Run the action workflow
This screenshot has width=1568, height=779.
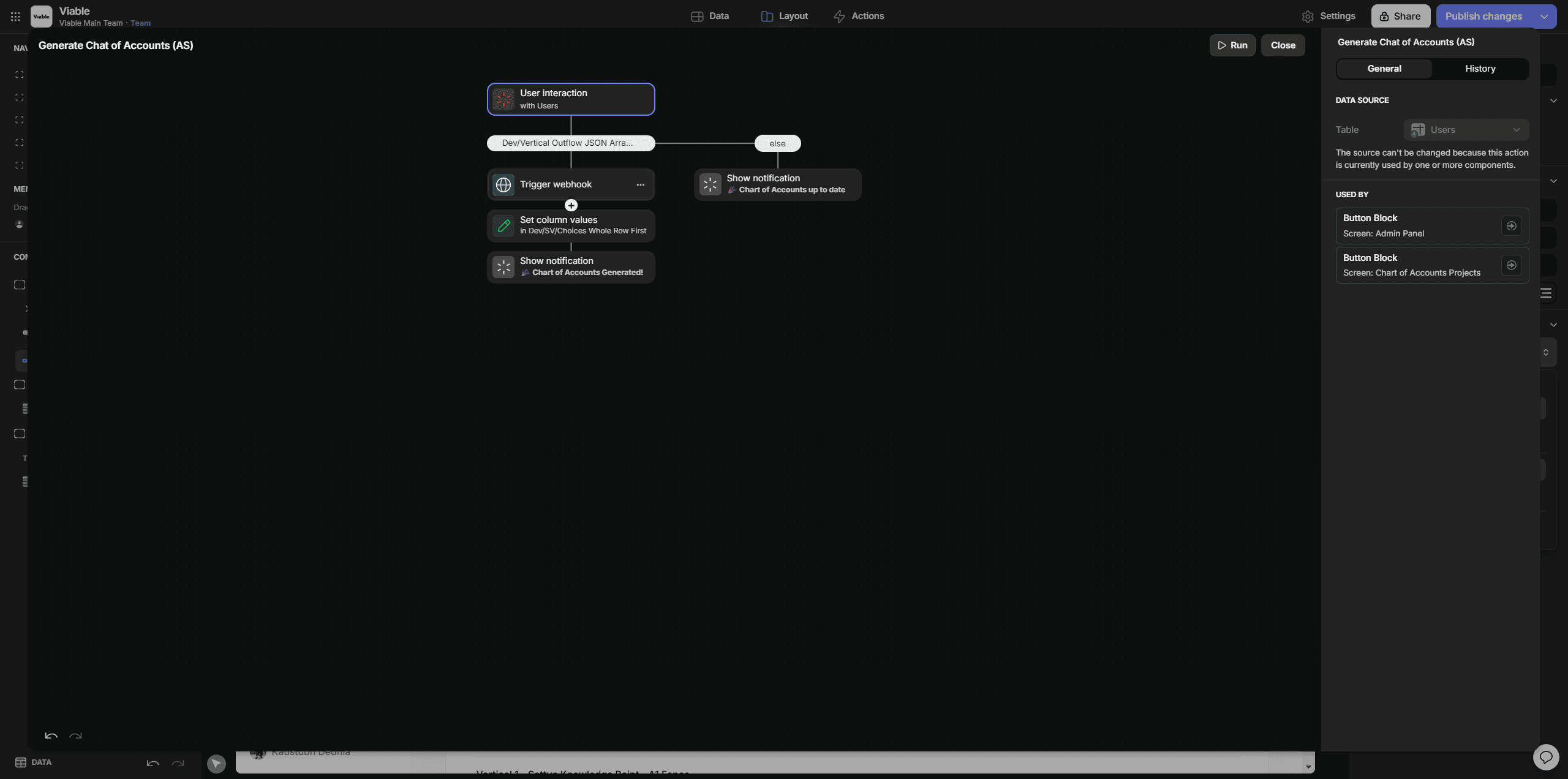click(1232, 45)
